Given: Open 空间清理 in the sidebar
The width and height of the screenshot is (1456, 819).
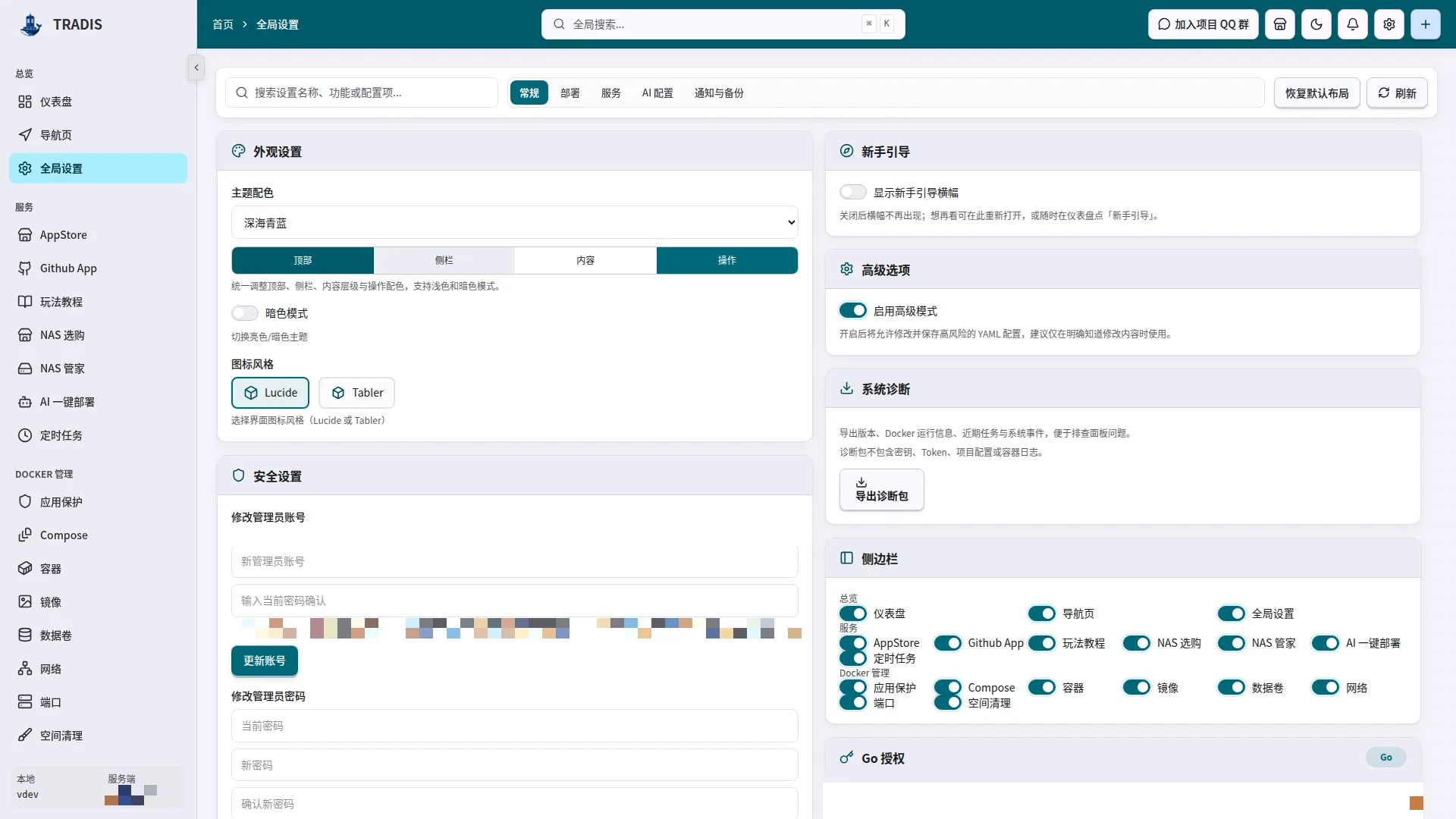Looking at the screenshot, I should coord(98,736).
